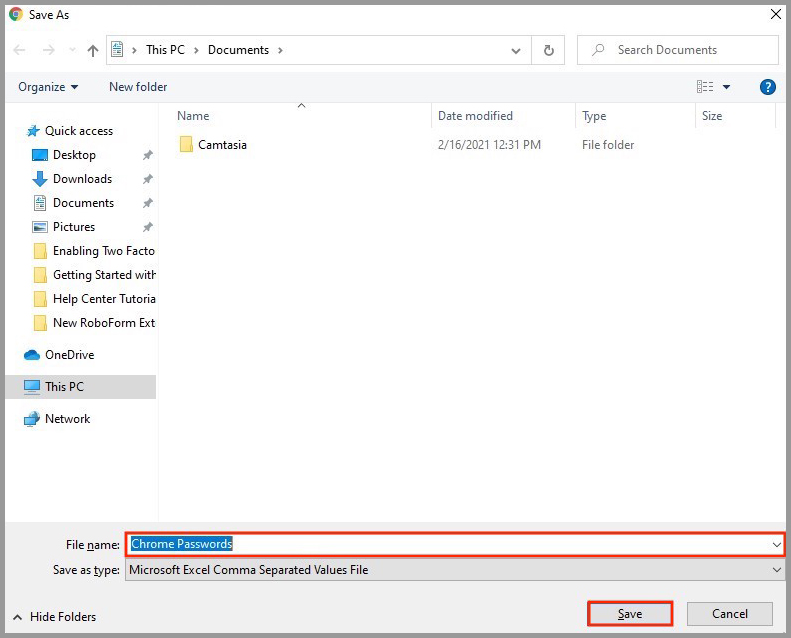Image resolution: width=791 pixels, height=638 pixels.
Task: Open the Organize menu
Action: click(x=48, y=87)
